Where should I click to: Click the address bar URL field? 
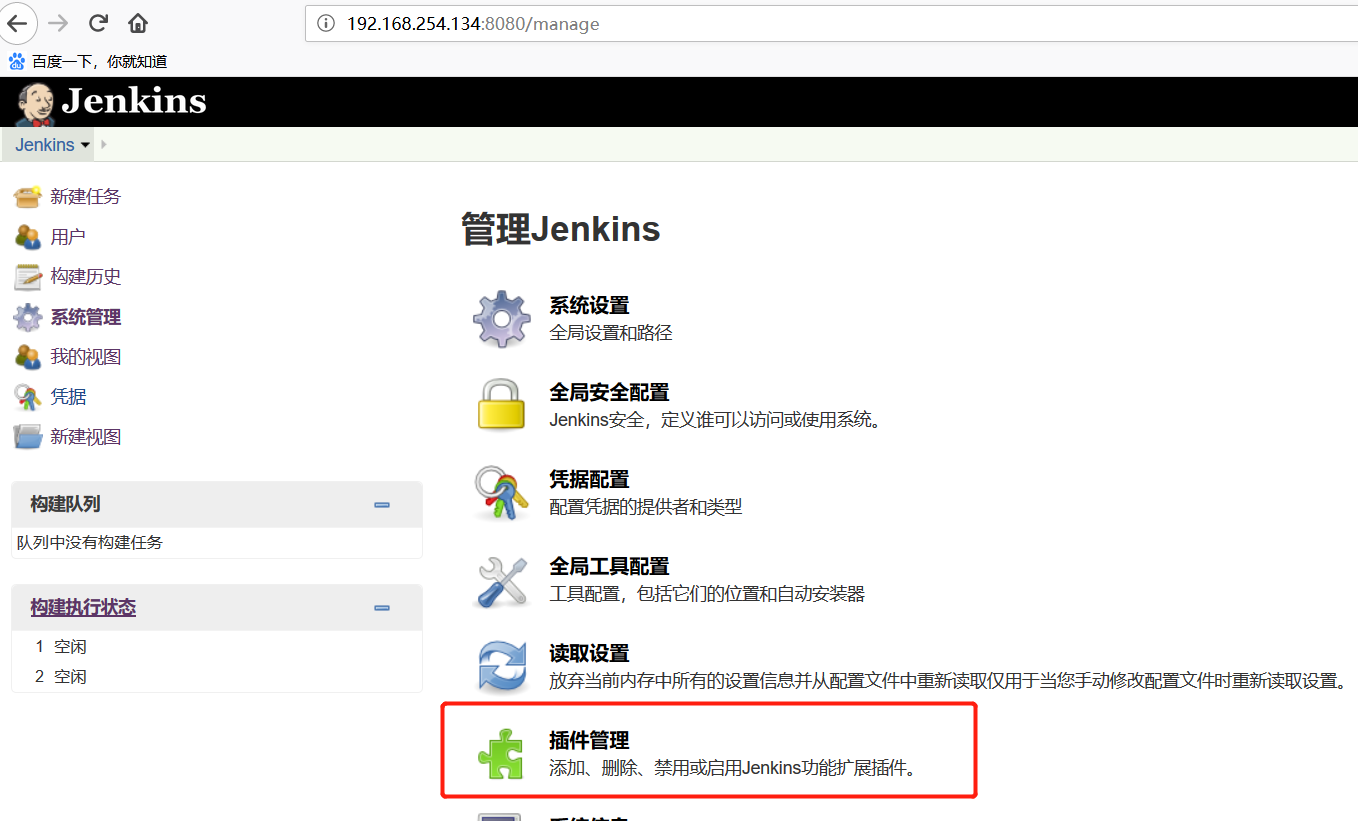(x=830, y=24)
